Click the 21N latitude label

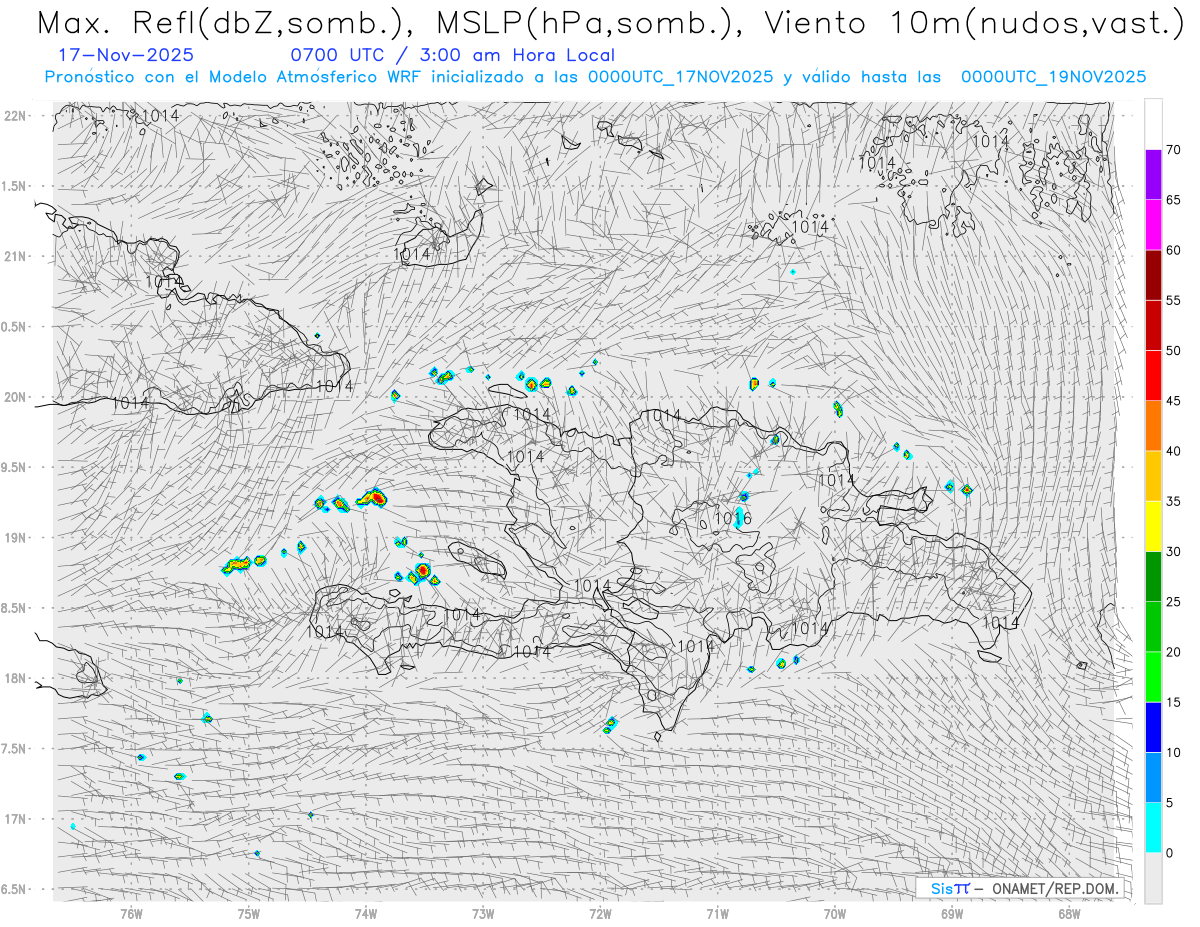click(x=16, y=256)
